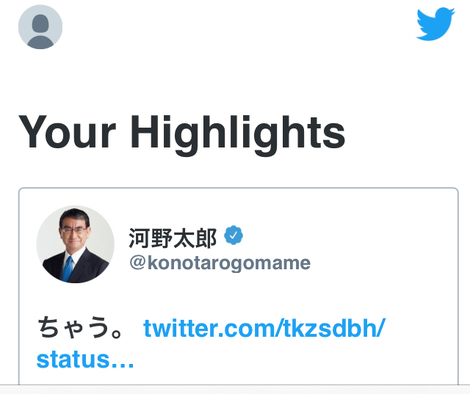Click the 'Your Highlights' heading
The height and width of the screenshot is (394, 470).
[182, 132]
